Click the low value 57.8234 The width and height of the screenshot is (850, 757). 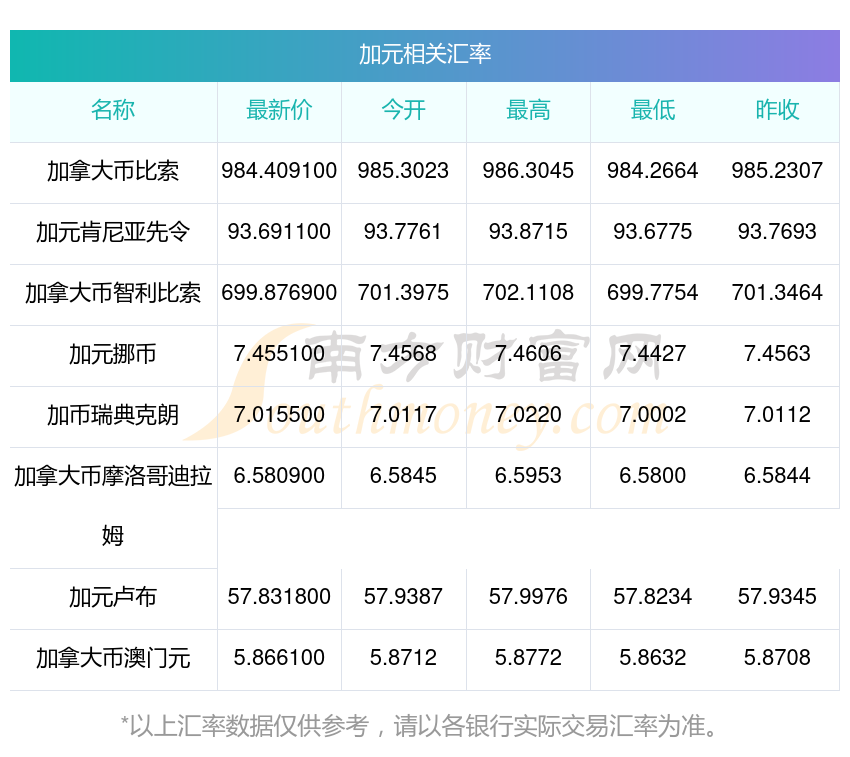point(653,596)
